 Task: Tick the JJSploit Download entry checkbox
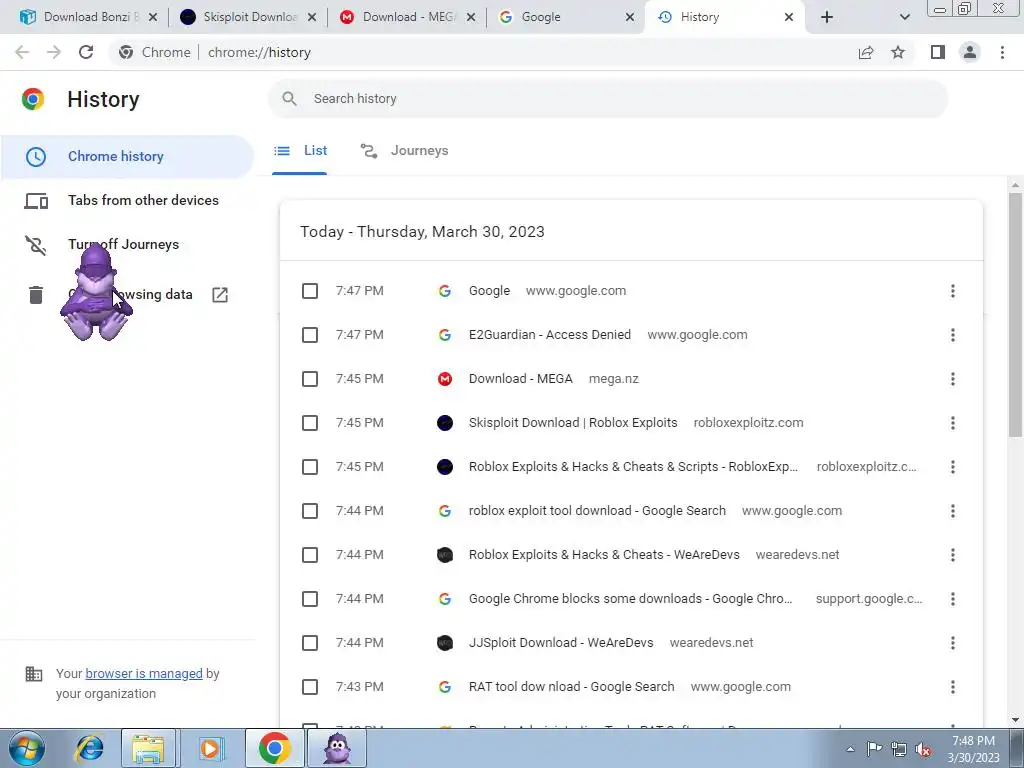[310, 643]
